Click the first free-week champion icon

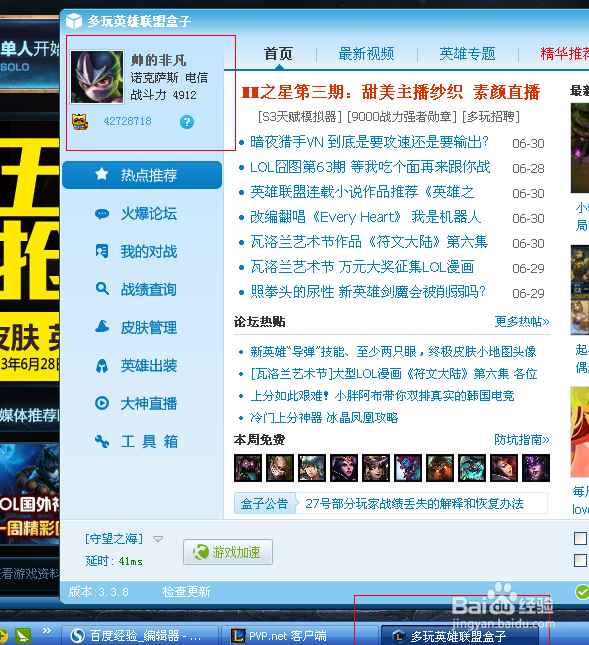pyautogui.click(x=248, y=468)
